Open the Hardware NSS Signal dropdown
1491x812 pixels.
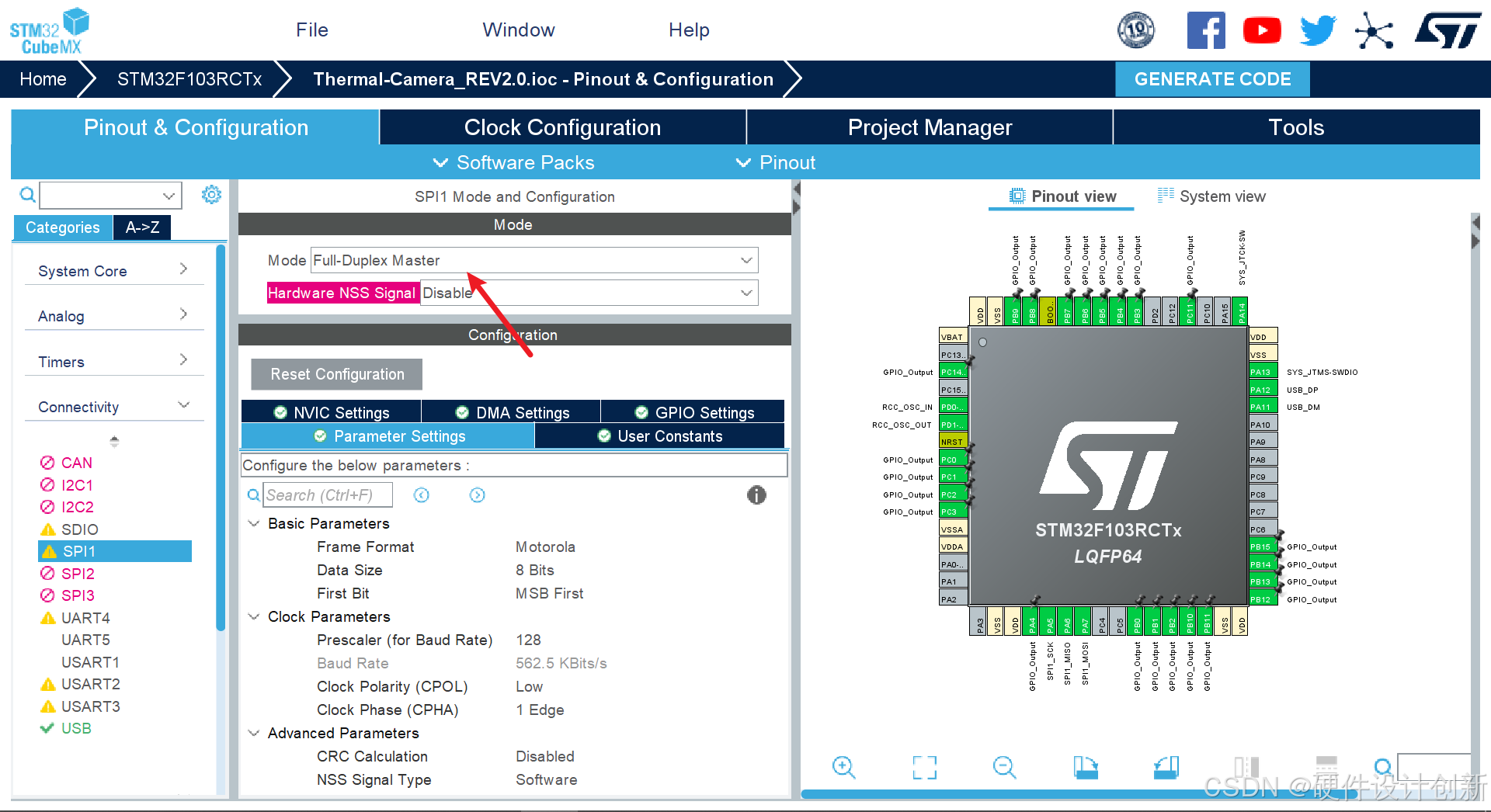pos(589,293)
